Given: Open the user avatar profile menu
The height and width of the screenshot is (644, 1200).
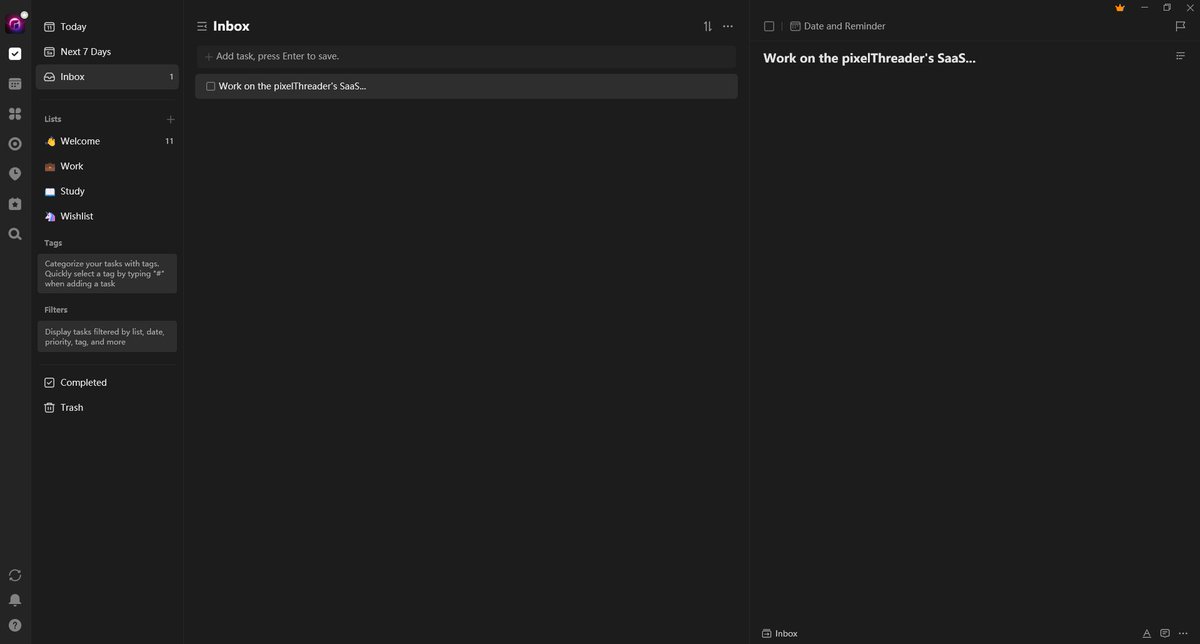Looking at the screenshot, I should (15, 23).
